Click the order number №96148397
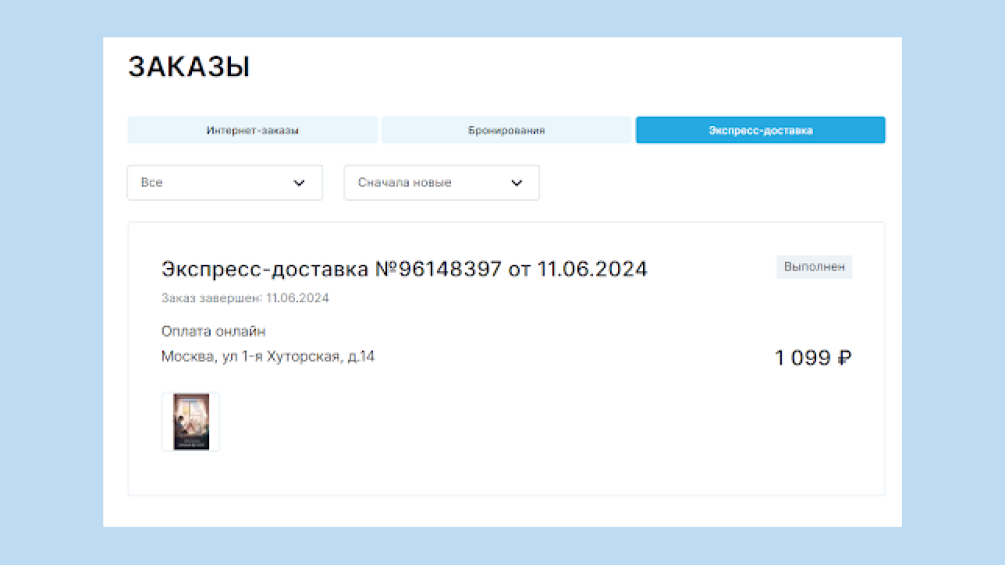This screenshot has height=565, width=1005. tap(438, 269)
